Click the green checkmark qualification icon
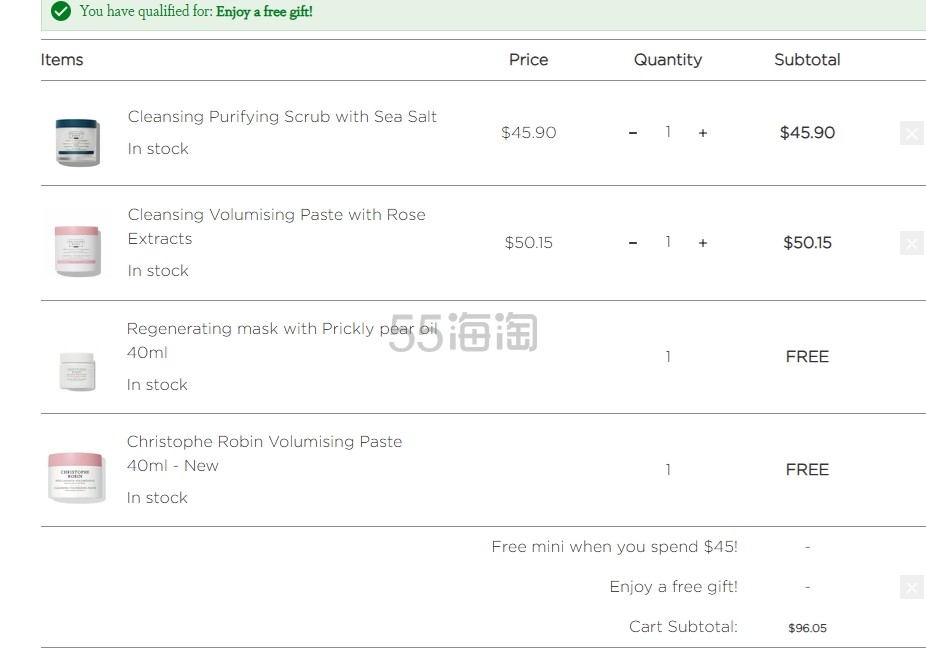Image resolution: width=926 pixels, height=664 pixels. [61, 11]
